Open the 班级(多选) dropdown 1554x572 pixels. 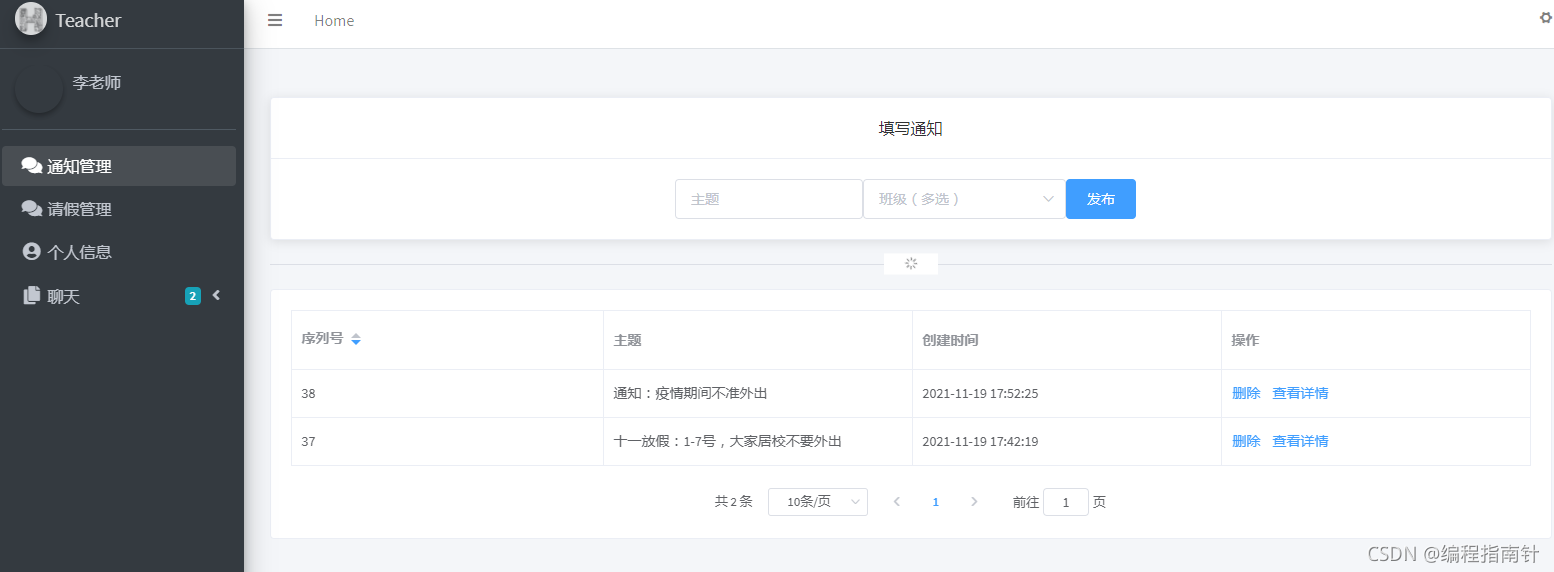(x=964, y=199)
